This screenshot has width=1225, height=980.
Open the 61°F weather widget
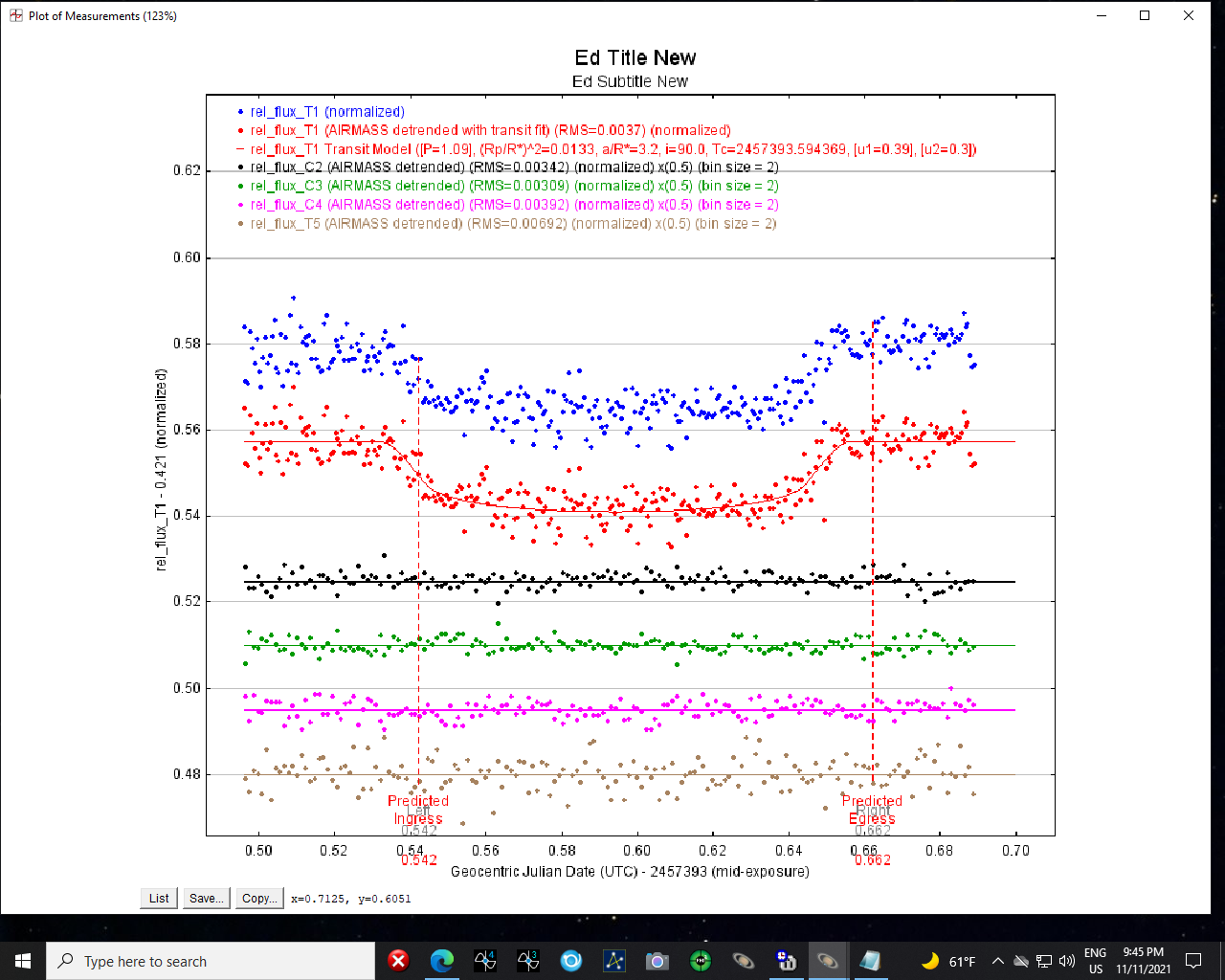coord(949,961)
